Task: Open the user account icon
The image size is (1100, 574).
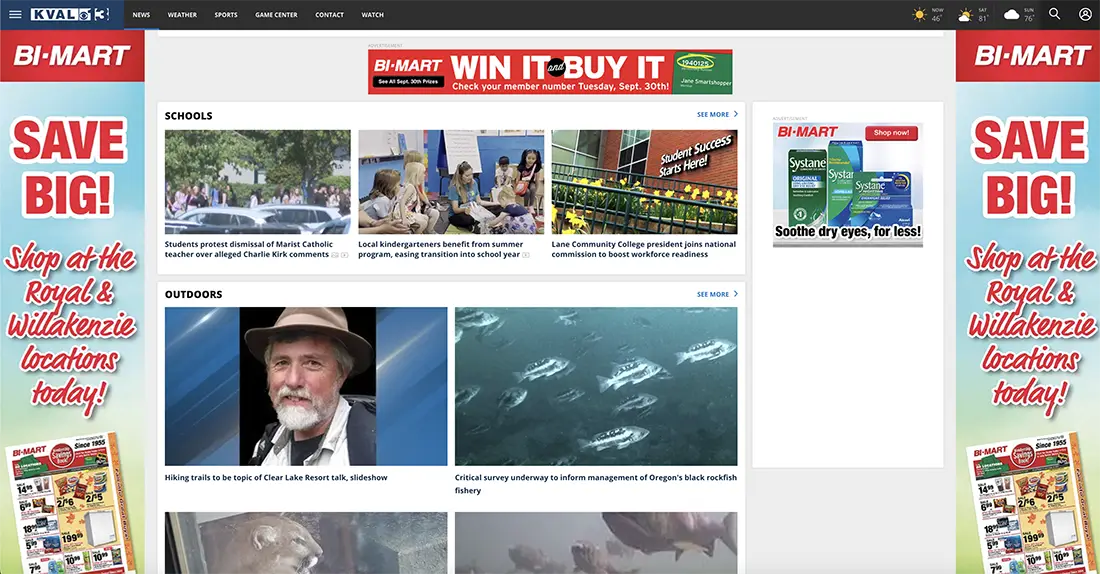Action: click(1085, 14)
